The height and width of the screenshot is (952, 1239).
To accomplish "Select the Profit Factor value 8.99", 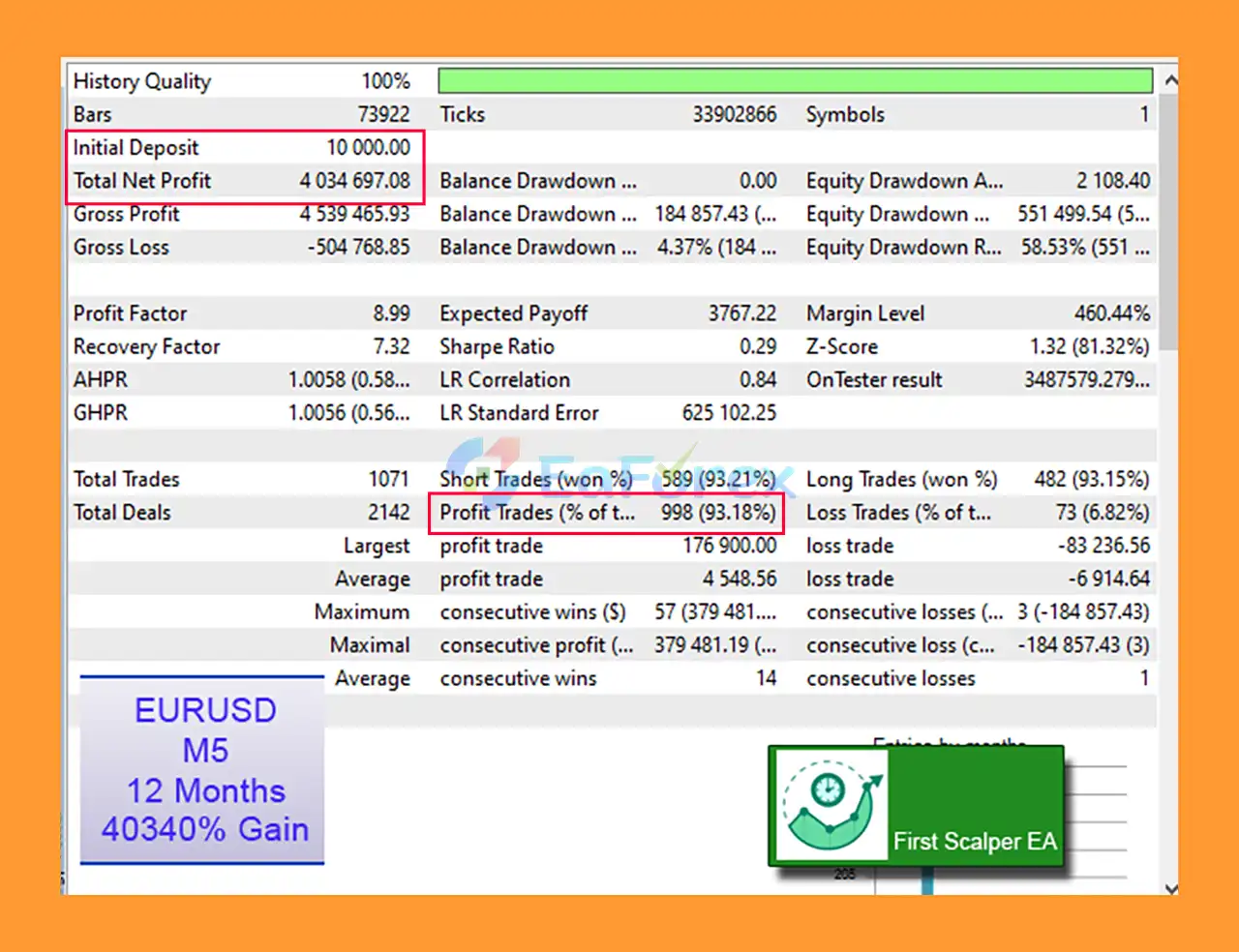I will (391, 313).
